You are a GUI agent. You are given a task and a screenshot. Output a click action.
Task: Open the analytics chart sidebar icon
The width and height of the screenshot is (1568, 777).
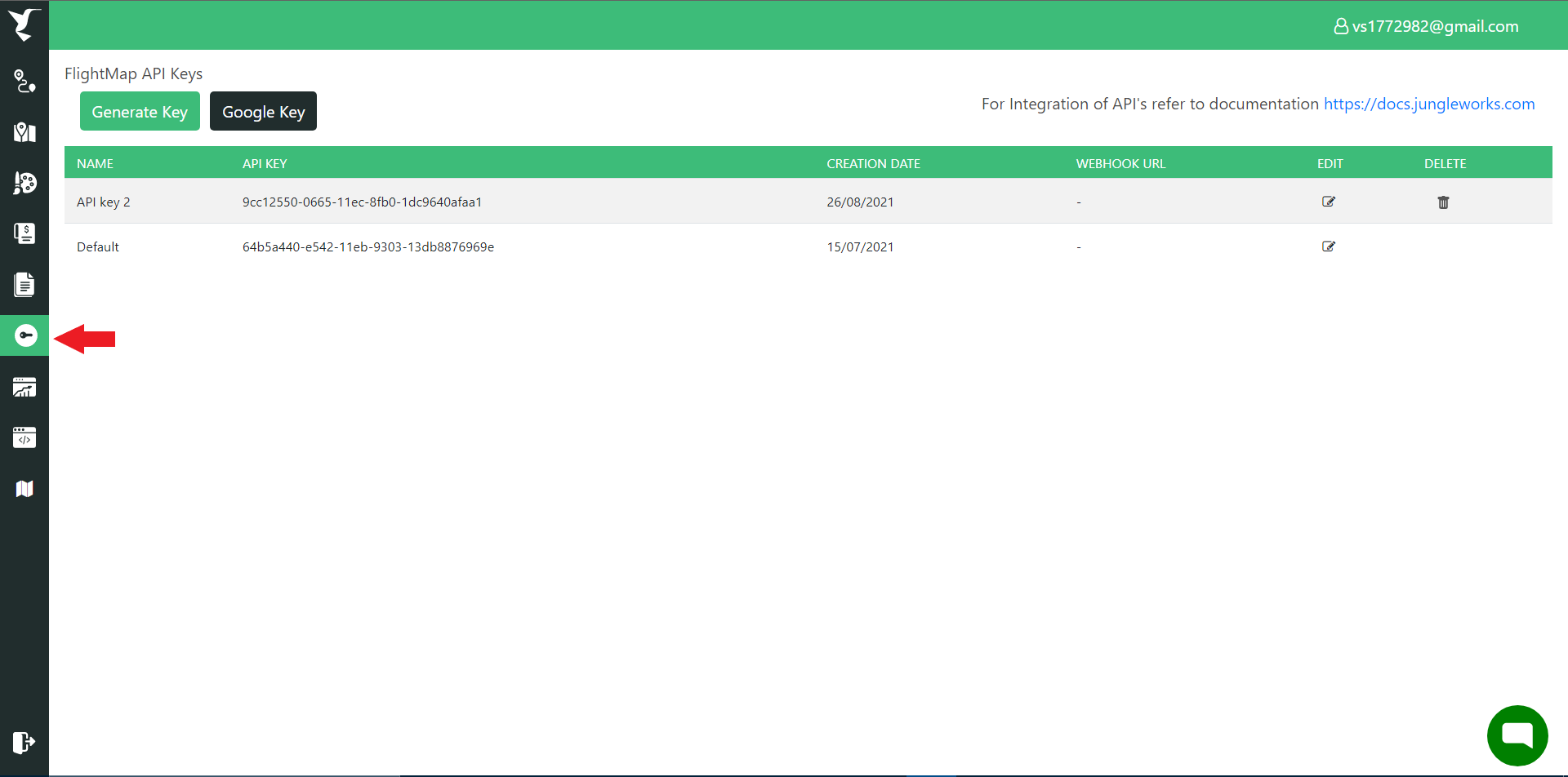point(24,387)
